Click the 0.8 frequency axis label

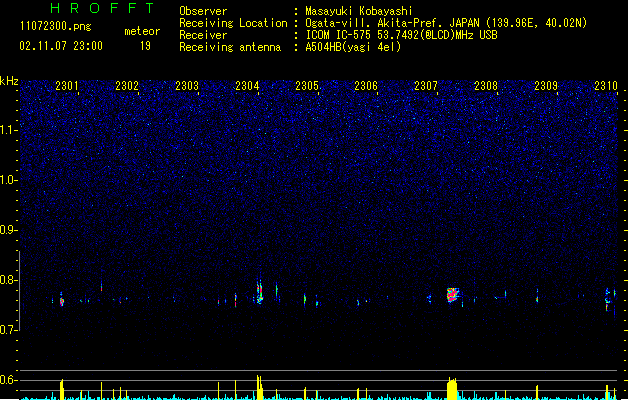point(8,280)
